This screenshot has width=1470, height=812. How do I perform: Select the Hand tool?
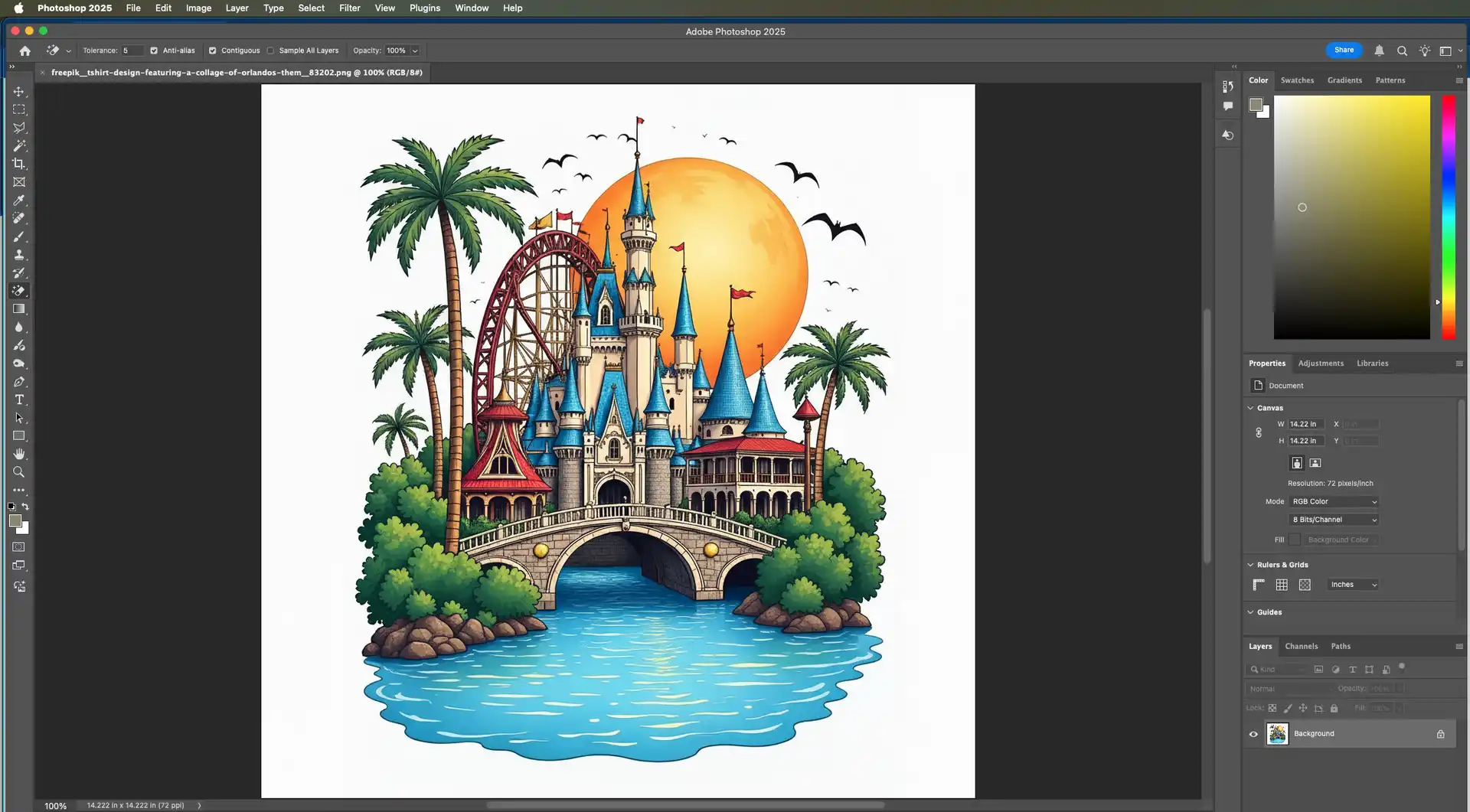tap(19, 455)
